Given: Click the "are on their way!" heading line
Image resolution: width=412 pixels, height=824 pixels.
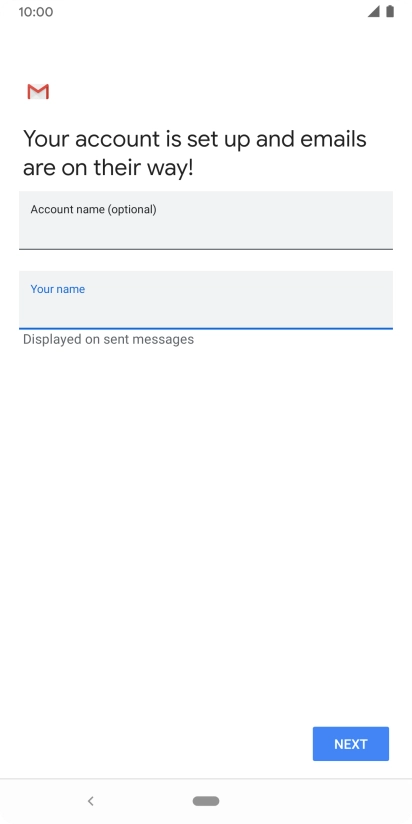Looking at the screenshot, I should (108, 169).
